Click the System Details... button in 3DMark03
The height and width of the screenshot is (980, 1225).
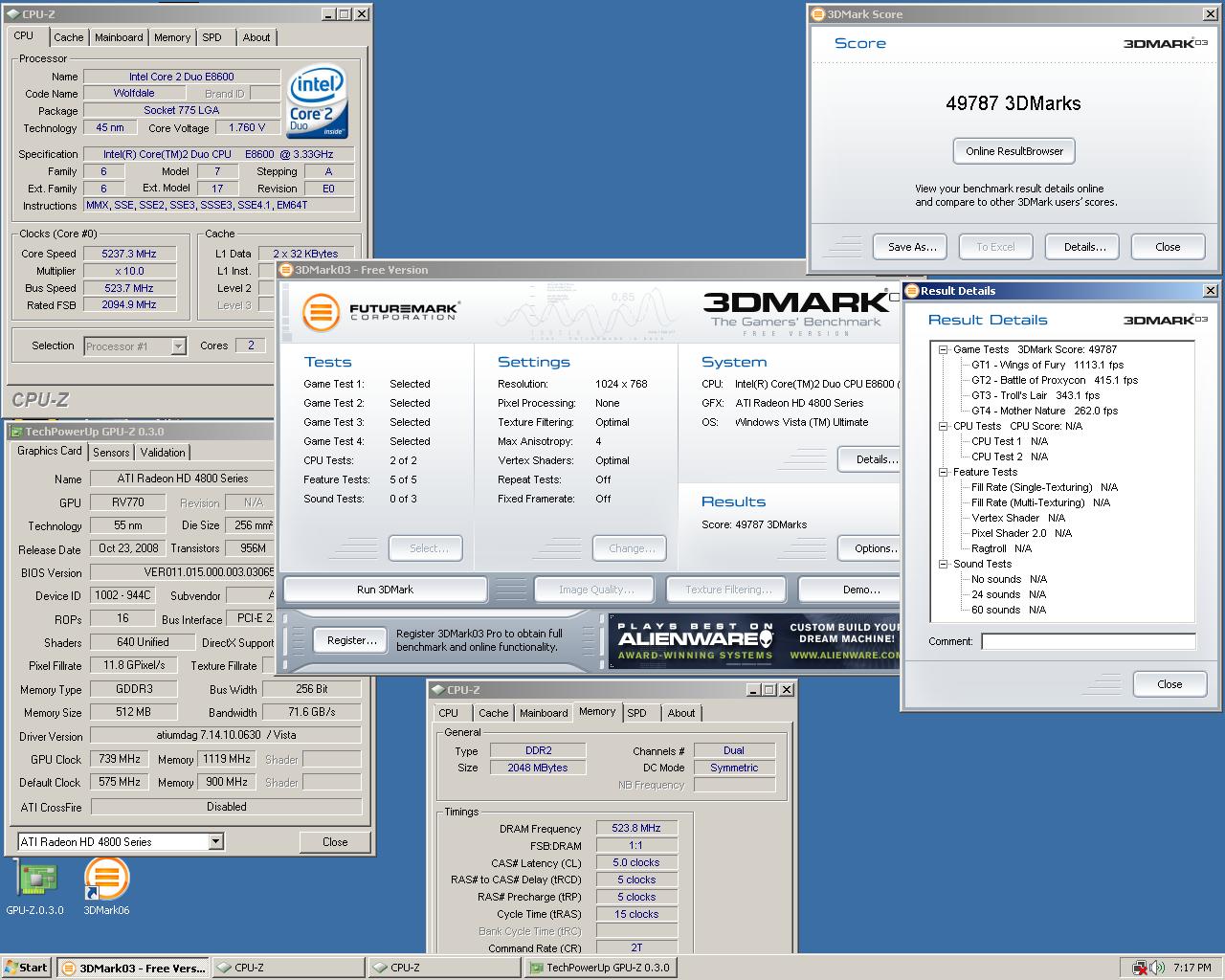coord(869,459)
